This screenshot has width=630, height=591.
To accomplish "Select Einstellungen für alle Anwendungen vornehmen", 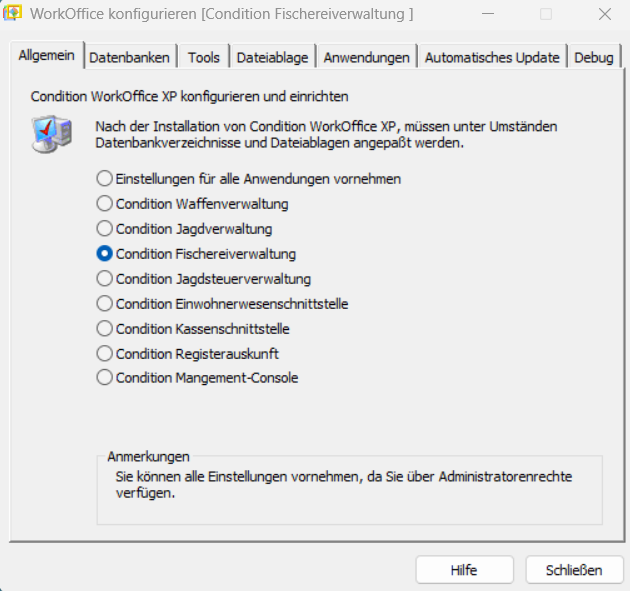I will click(x=105, y=179).
